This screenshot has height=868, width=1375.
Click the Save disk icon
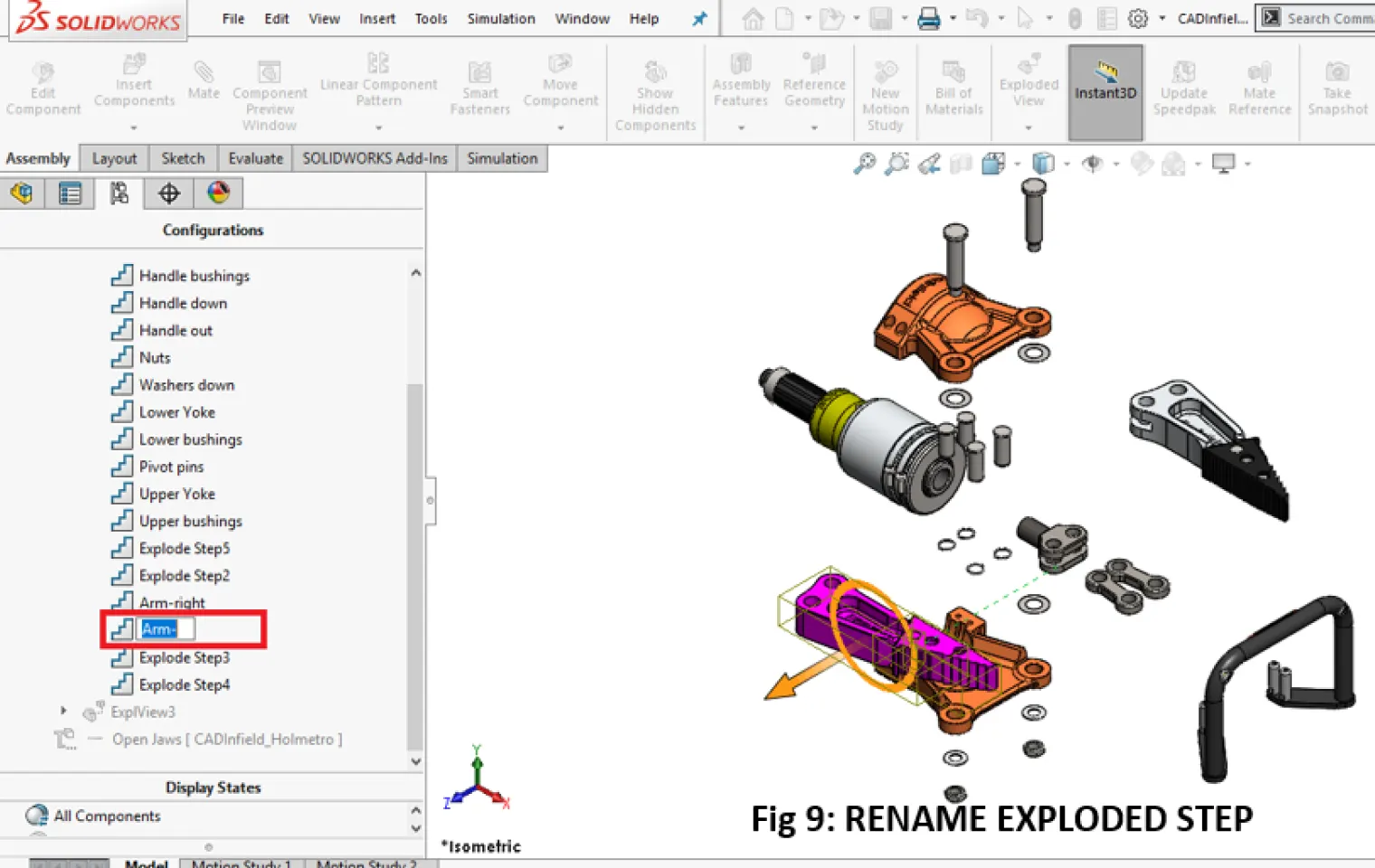(x=880, y=18)
